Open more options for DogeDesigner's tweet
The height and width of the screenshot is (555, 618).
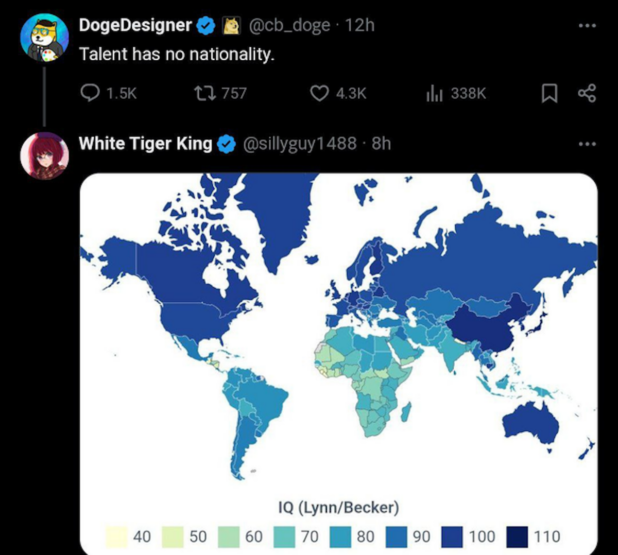tap(587, 24)
